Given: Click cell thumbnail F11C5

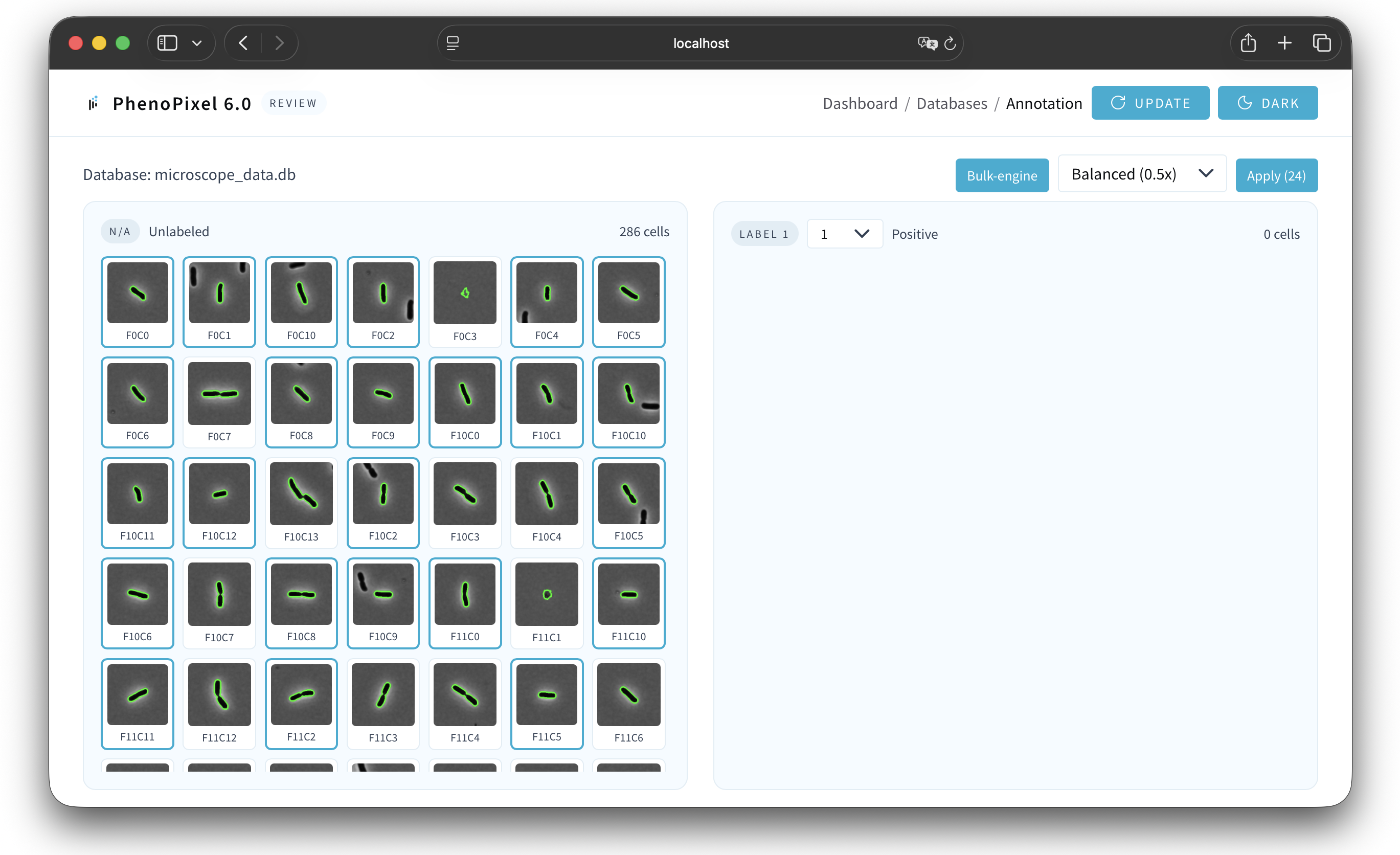Looking at the screenshot, I should point(547,694).
